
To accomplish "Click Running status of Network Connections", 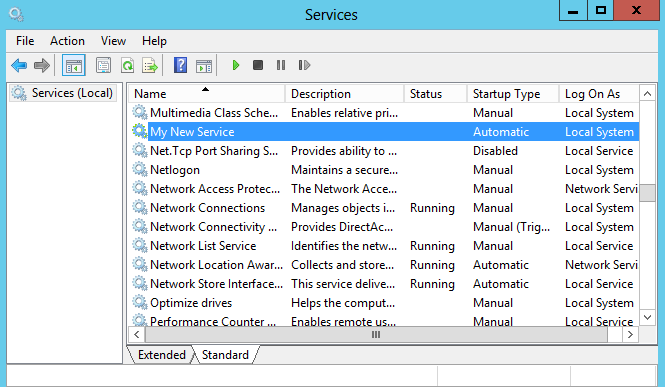I will tap(432, 208).
